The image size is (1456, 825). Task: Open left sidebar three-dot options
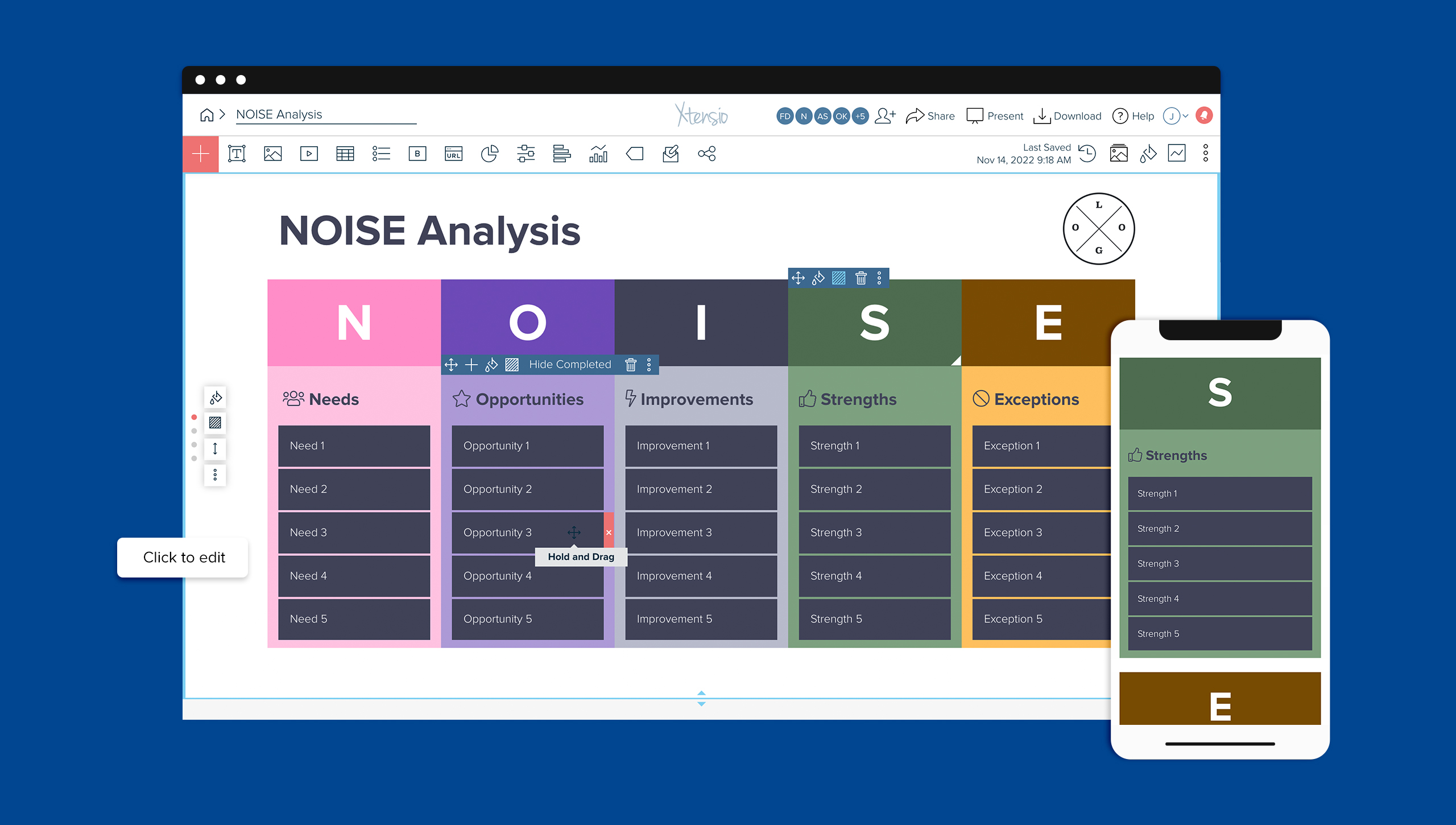[215, 475]
